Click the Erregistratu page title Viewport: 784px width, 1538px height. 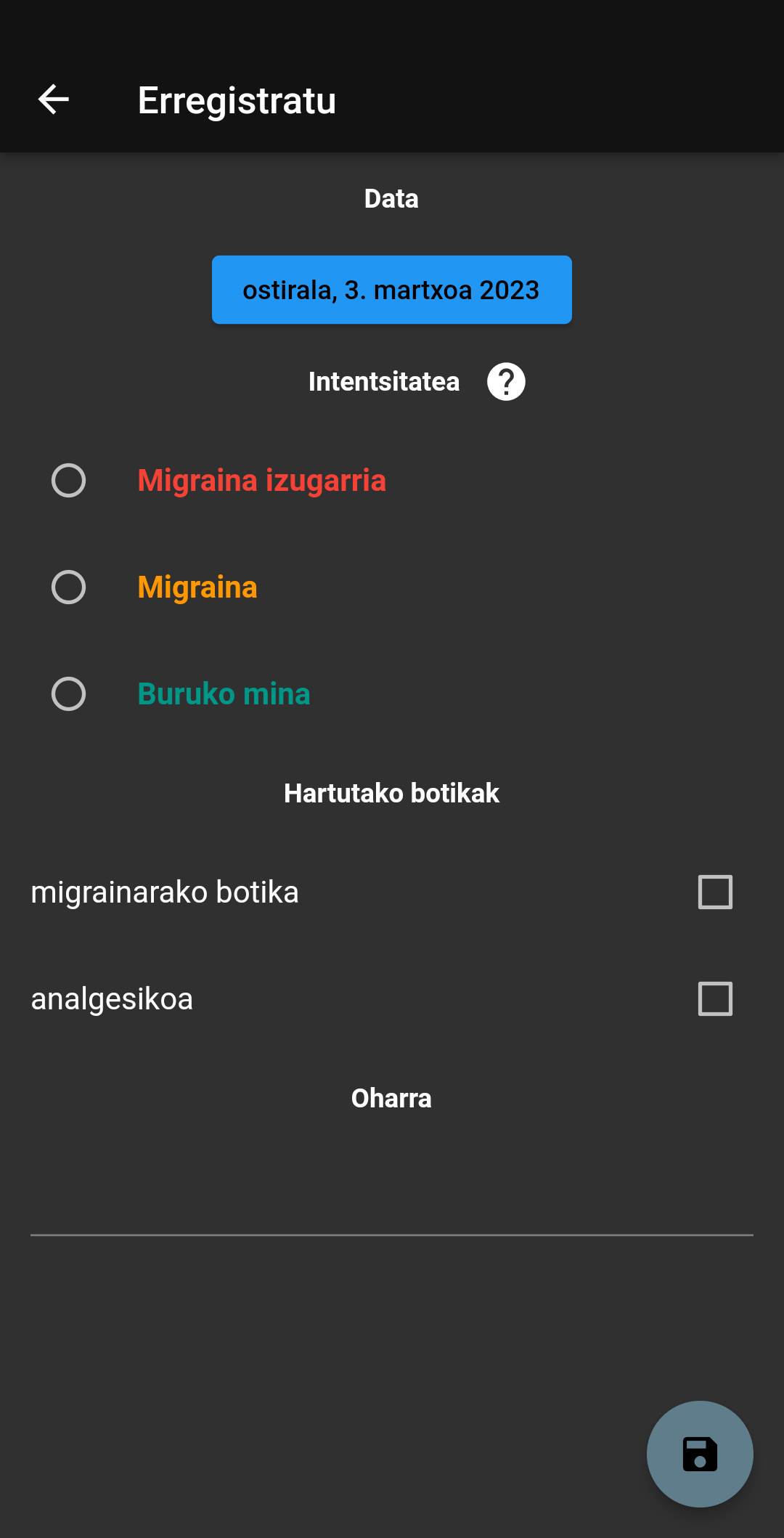pos(237,100)
